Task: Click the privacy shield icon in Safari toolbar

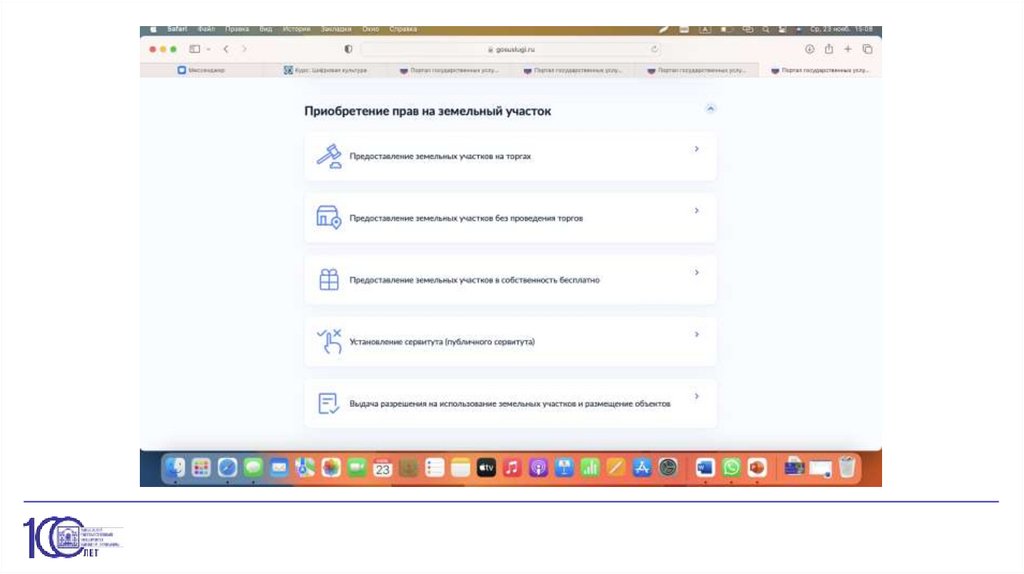Action: coord(348,49)
